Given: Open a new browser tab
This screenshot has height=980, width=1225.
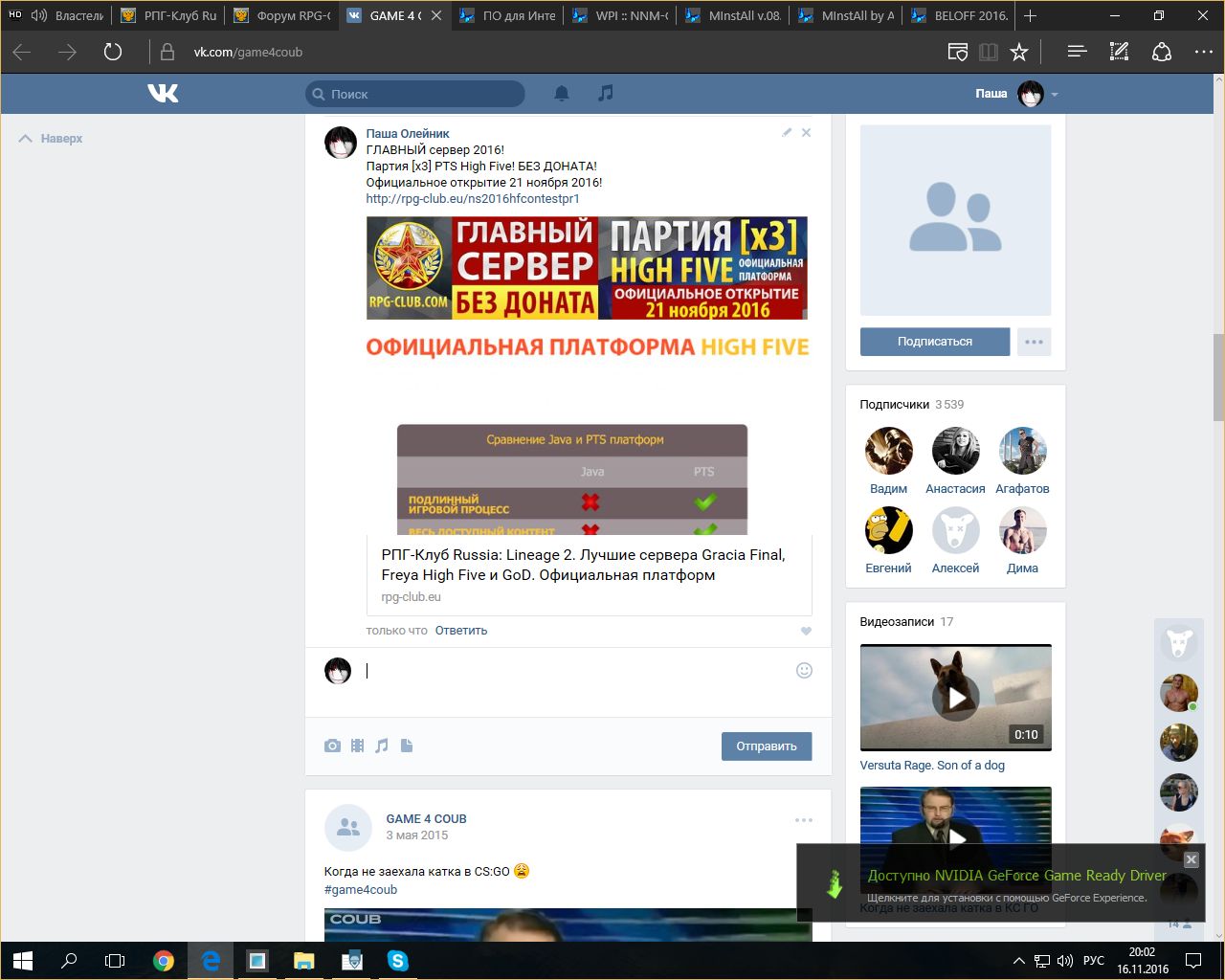Looking at the screenshot, I should point(1031,15).
